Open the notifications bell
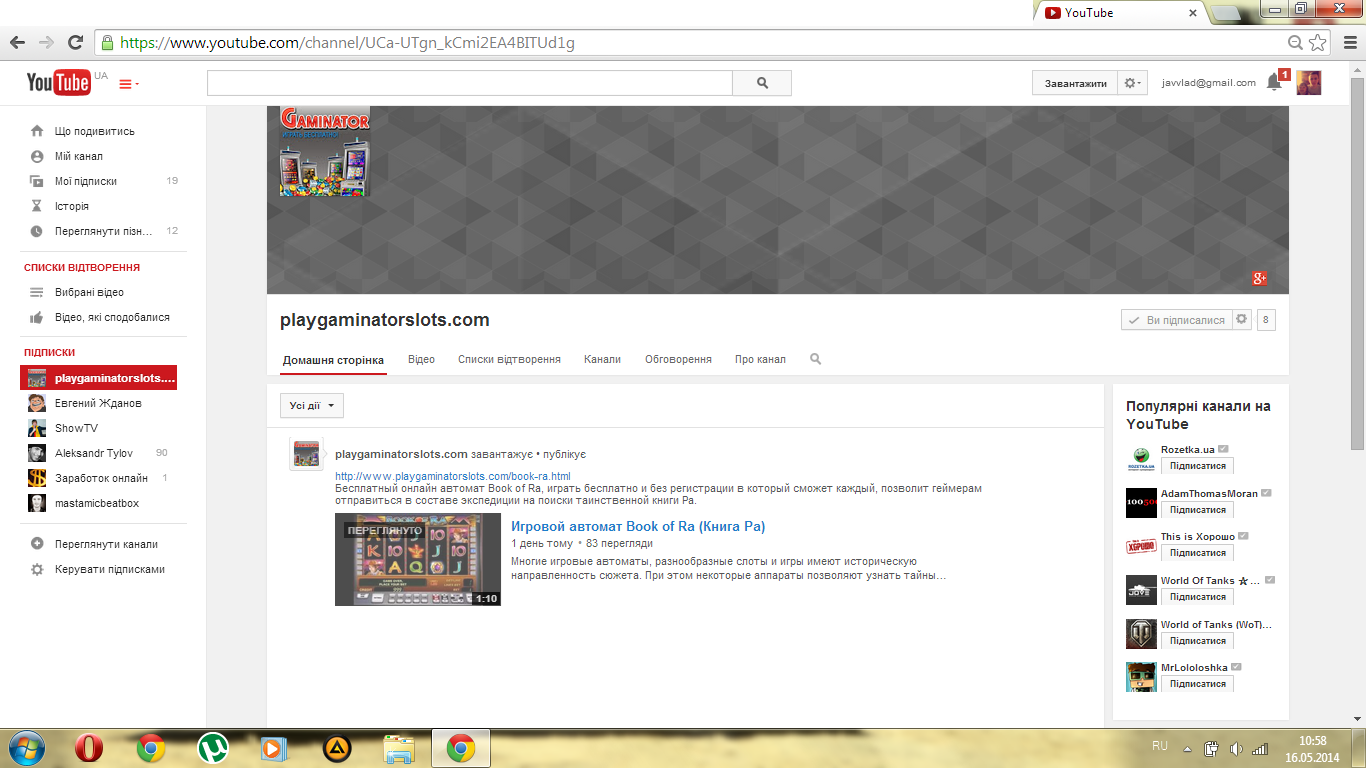The height and width of the screenshot is (768, 1366). [1274, 82]
